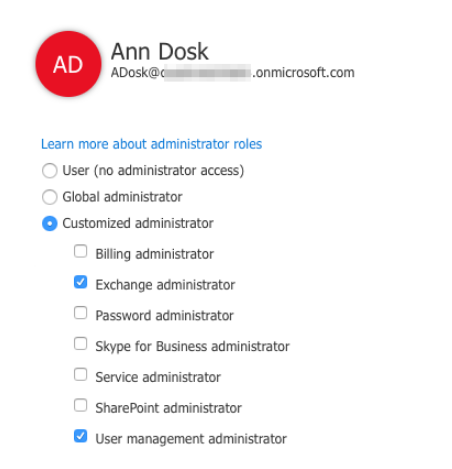The image size is (452, 469).
Task: Tick the SharePoint administrator checkbox
Action: (80, 405)
